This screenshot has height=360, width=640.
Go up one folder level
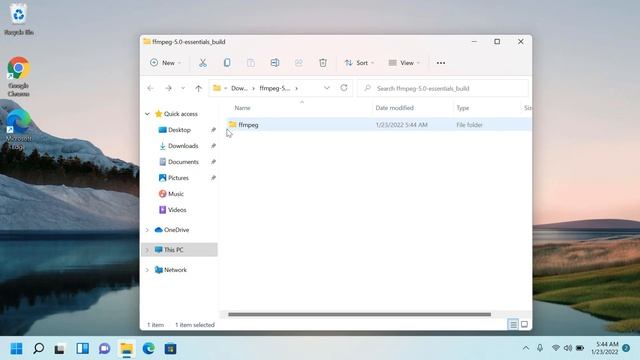coord(198,88)
